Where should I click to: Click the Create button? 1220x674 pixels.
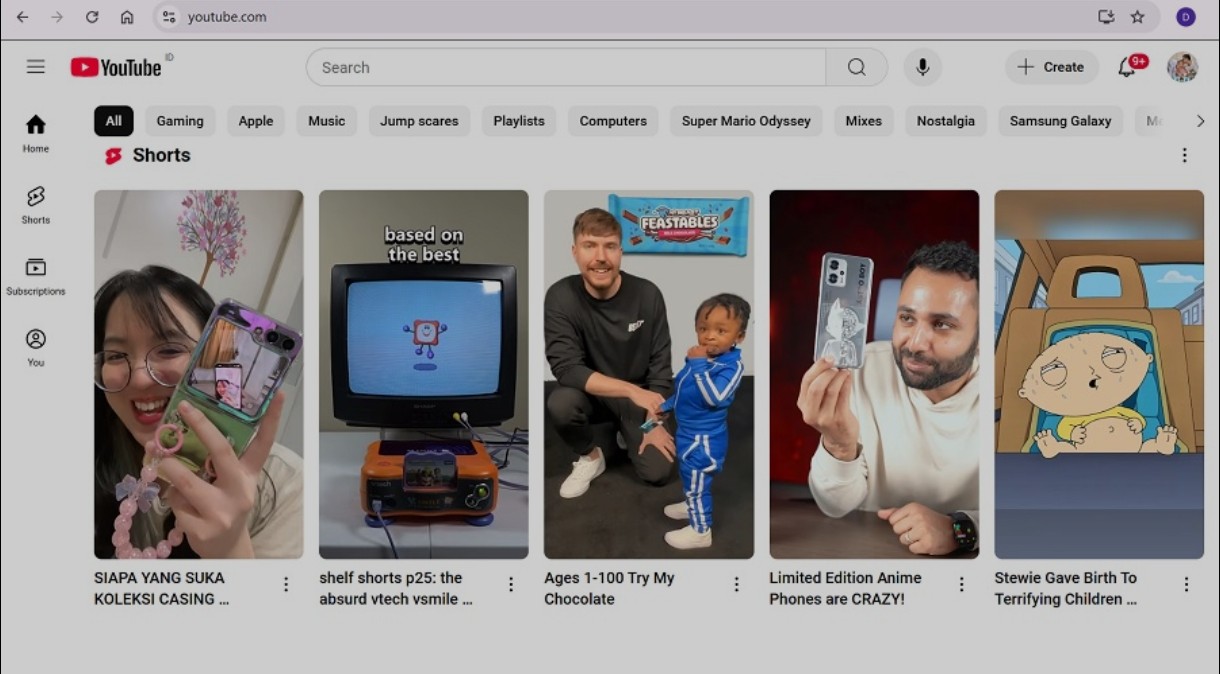click(1051, 67)
